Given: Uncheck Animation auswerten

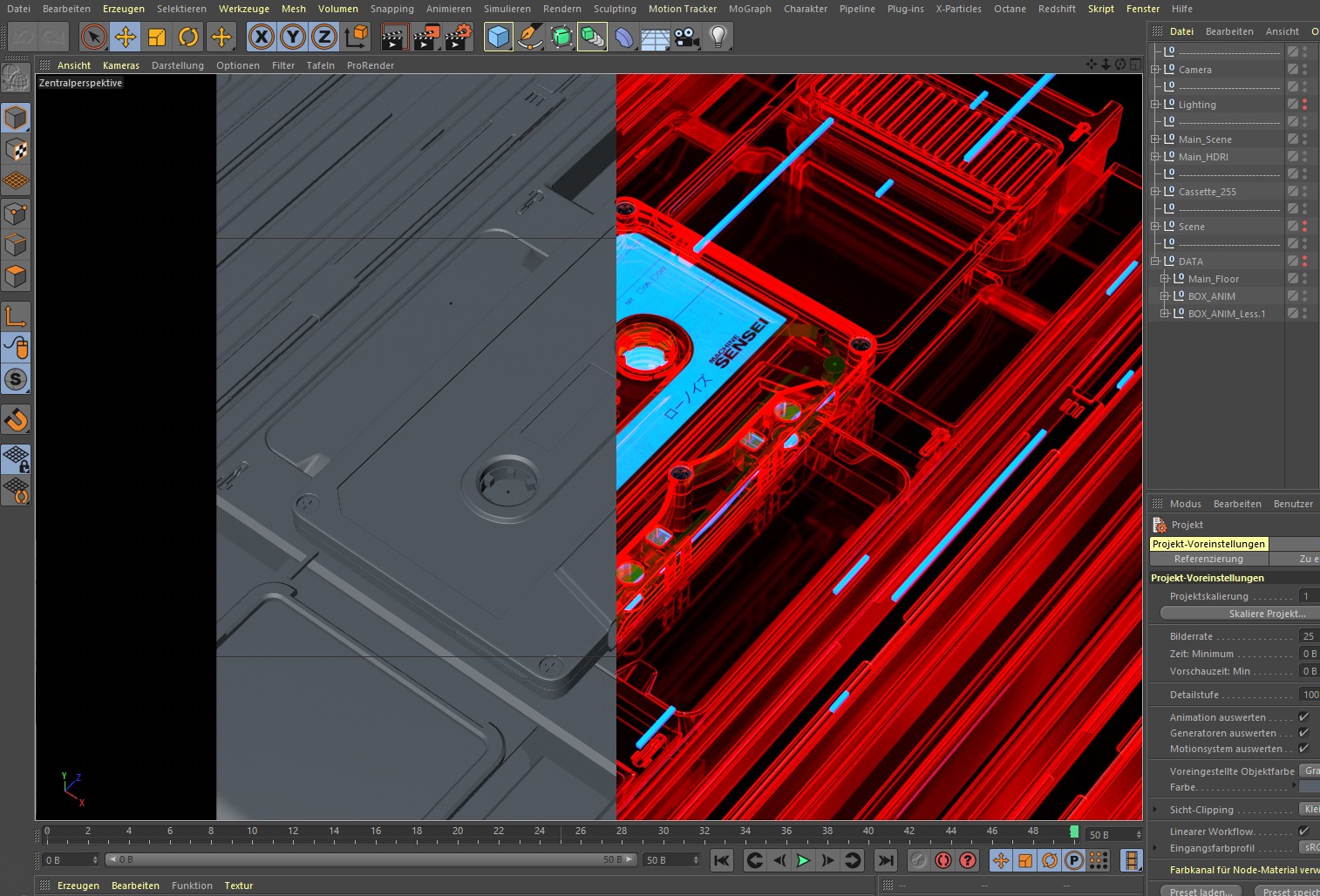Looking at the screenshot, I should coord(1303,717).
